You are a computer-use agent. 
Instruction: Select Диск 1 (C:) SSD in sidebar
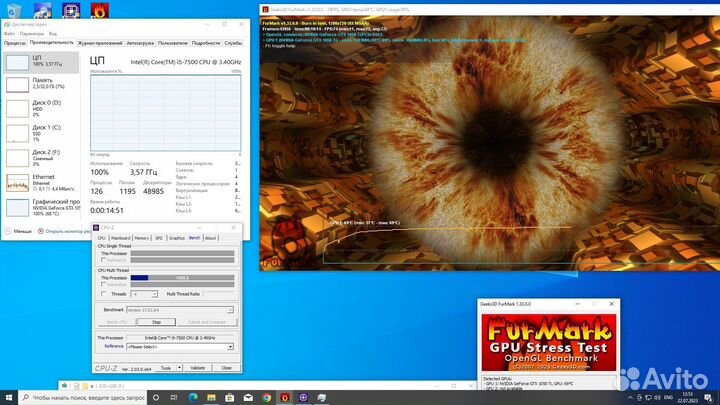tap(18, 133)
